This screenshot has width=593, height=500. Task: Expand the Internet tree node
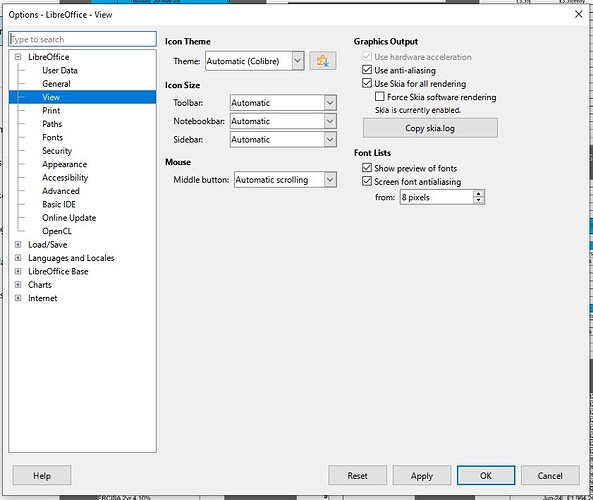(x=18, y=298)
